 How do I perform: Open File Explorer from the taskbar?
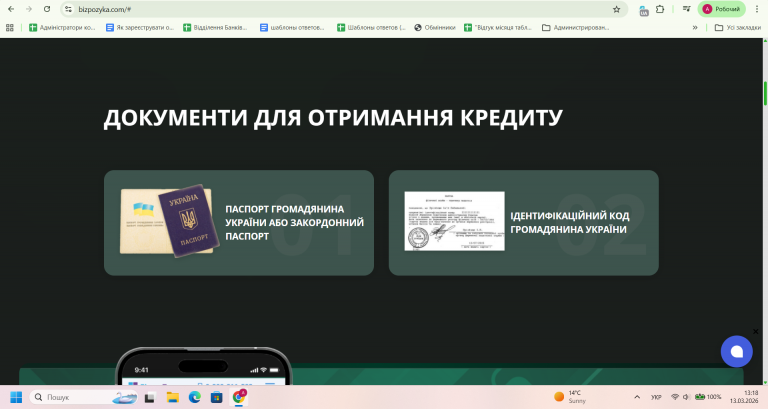[x=172, y=397]
